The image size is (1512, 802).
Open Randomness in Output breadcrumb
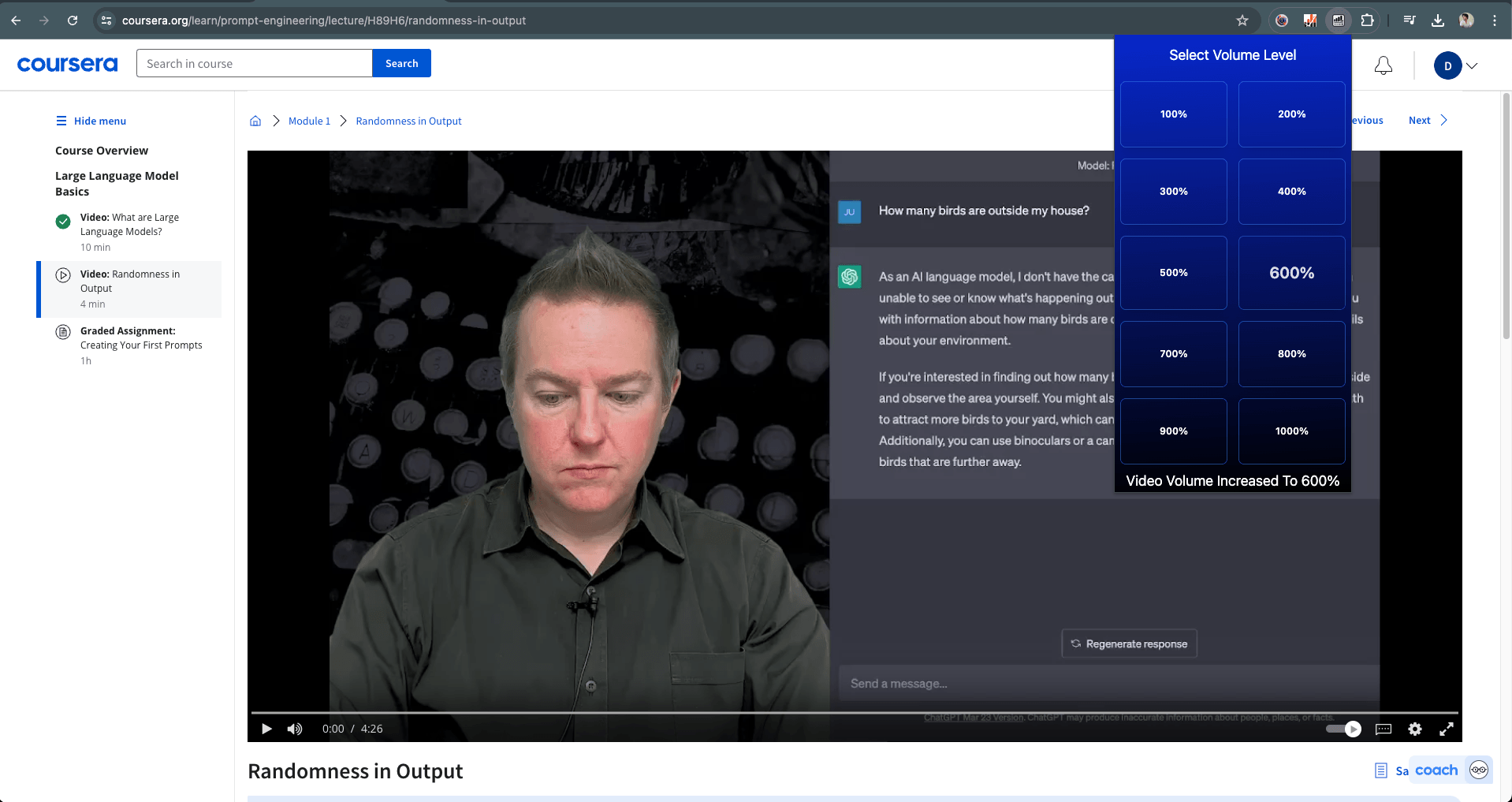pyautogui.click(x=408, y=121)
